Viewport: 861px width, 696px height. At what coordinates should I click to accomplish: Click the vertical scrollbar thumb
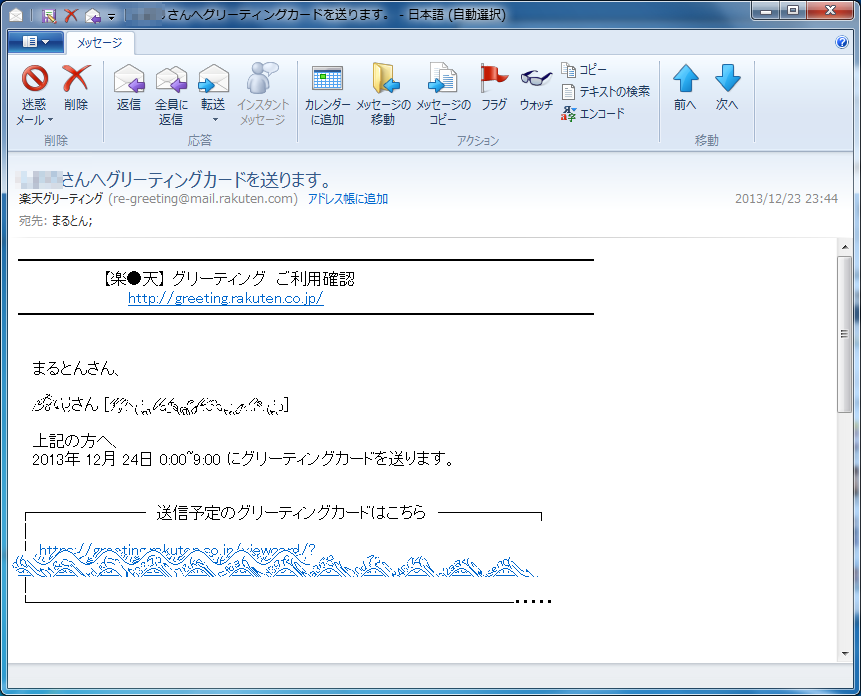tap(845, 334)
